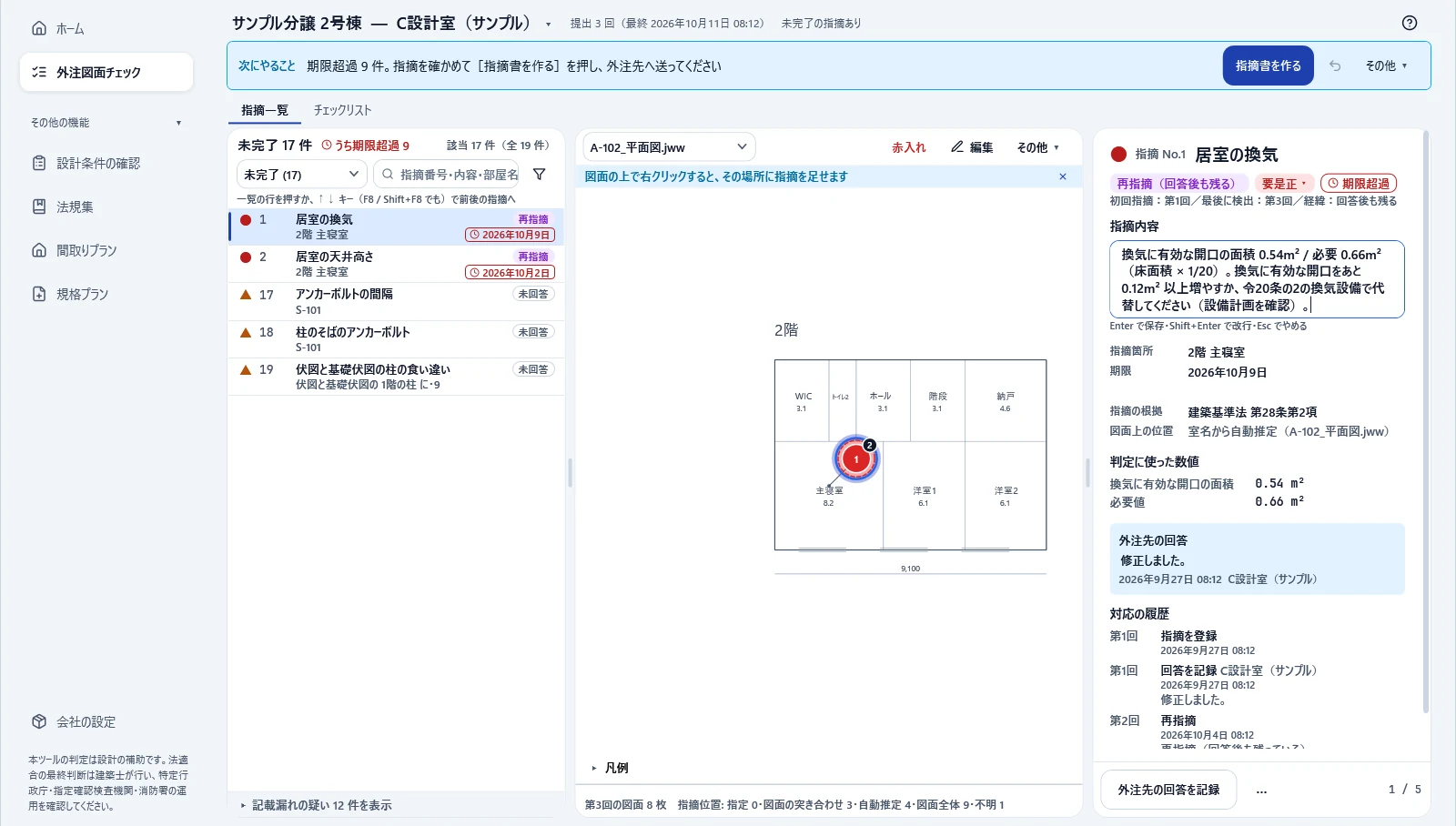
Task: Click the undo arrow icon
Action: [1335, 65]
